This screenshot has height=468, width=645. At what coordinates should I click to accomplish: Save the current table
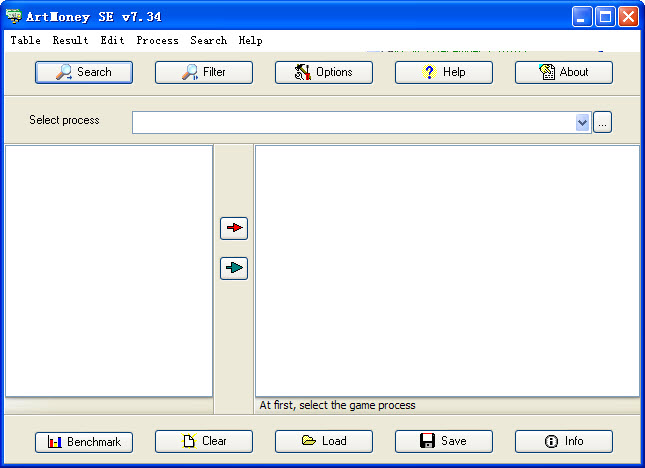pos(444,441)
